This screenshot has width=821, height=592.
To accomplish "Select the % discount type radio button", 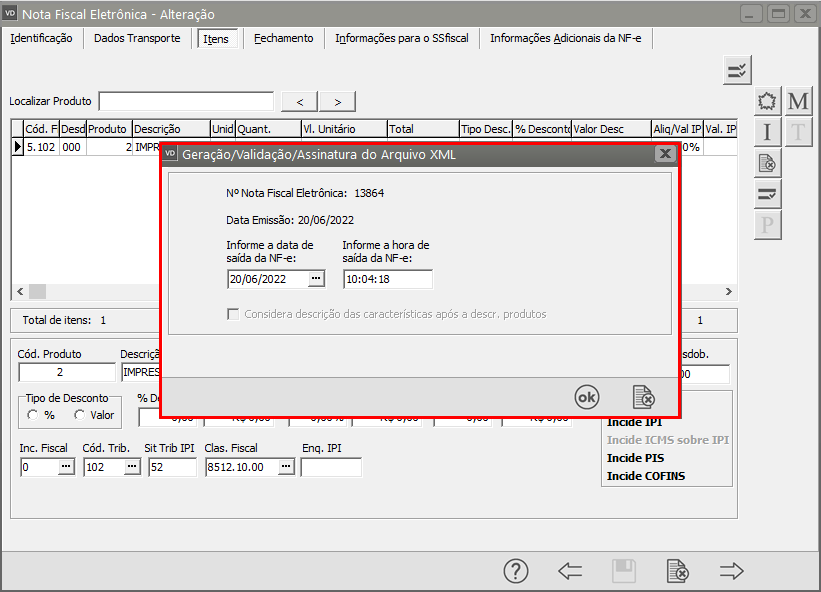I will point(34,415).
